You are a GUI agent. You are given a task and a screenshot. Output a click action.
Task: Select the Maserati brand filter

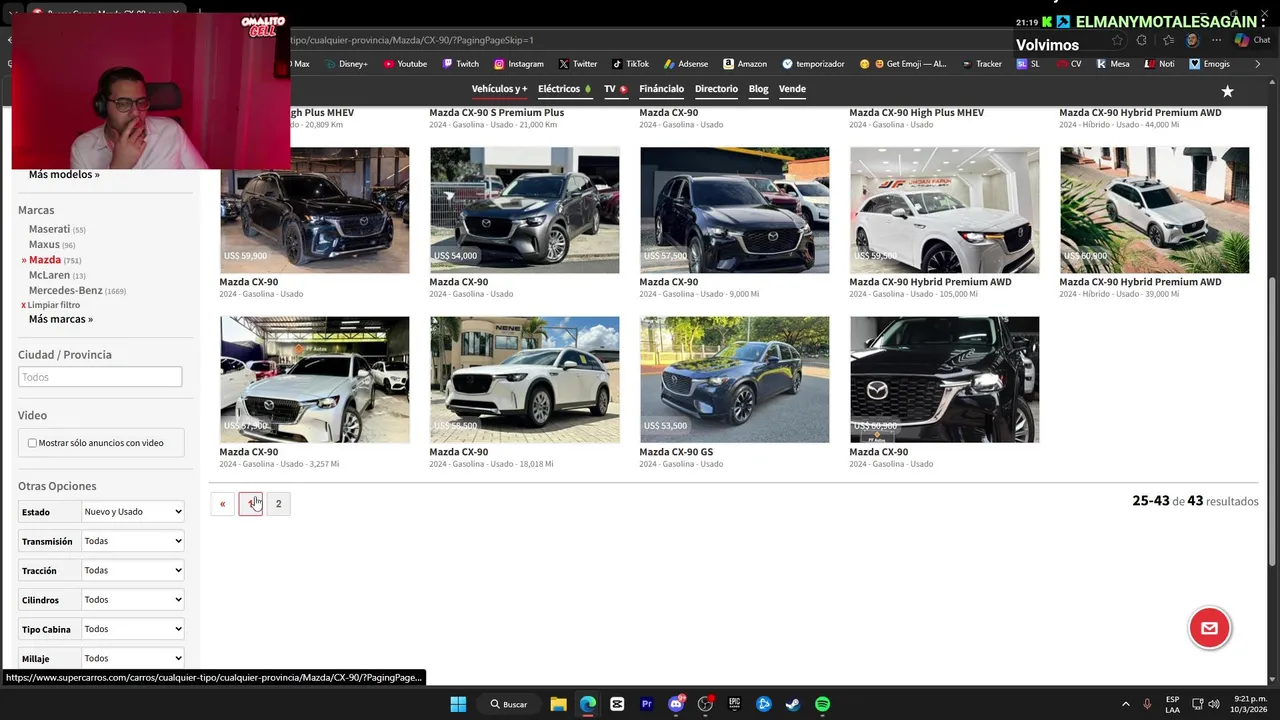49,229
